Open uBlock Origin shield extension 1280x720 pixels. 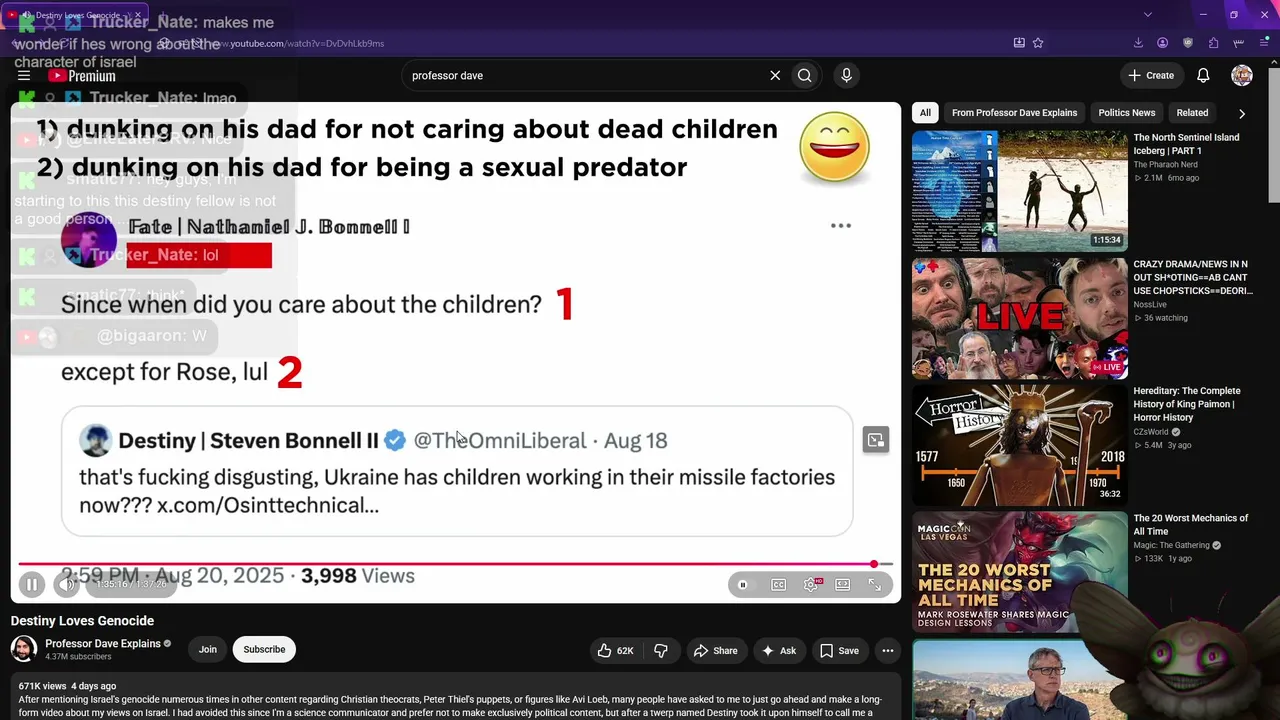tap(1188, 43)
